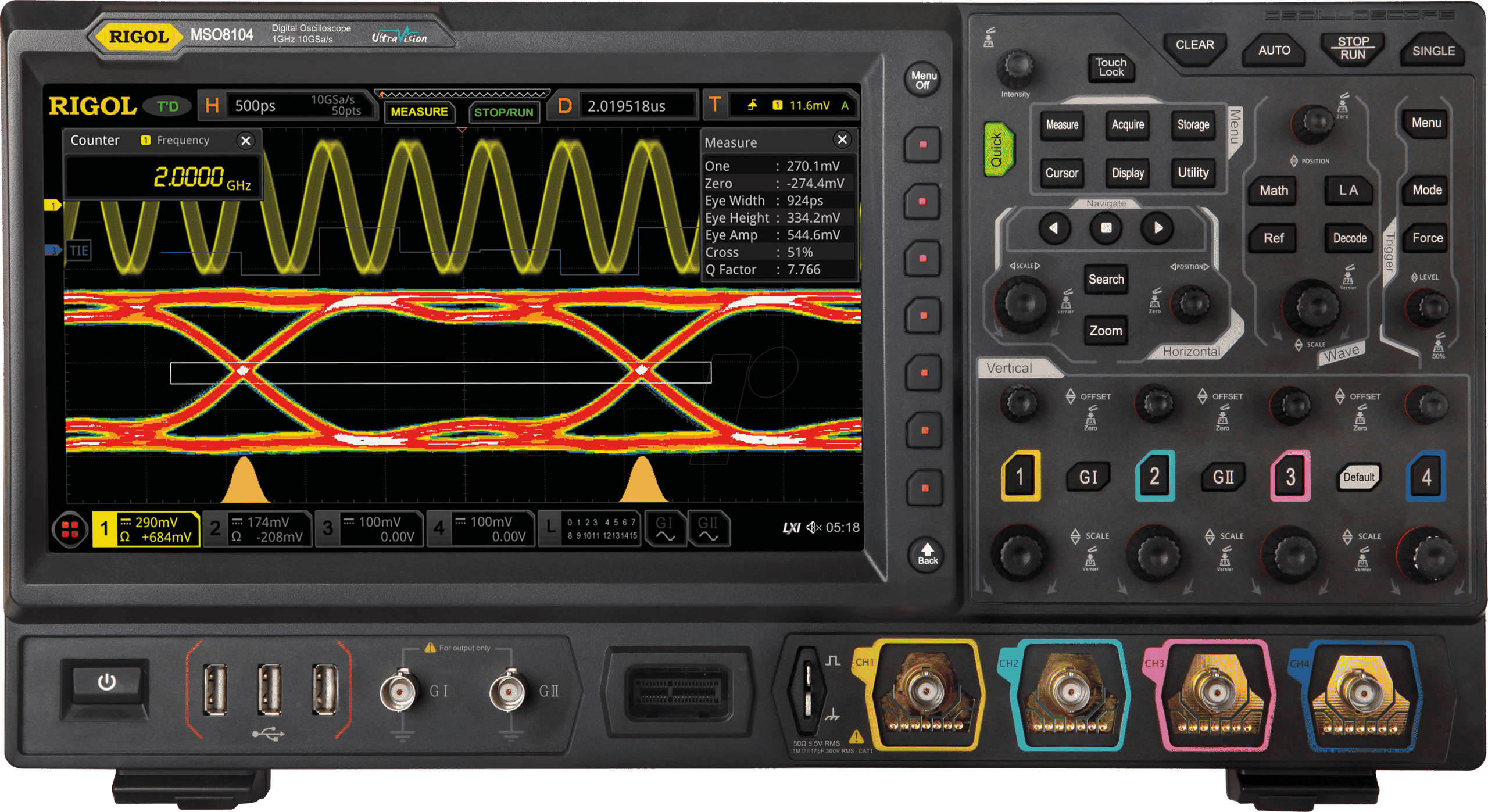The height and width of the screenshot is (812, 1488).
Task: Click the Navigate play arrow button
Action: [1157, 228]
